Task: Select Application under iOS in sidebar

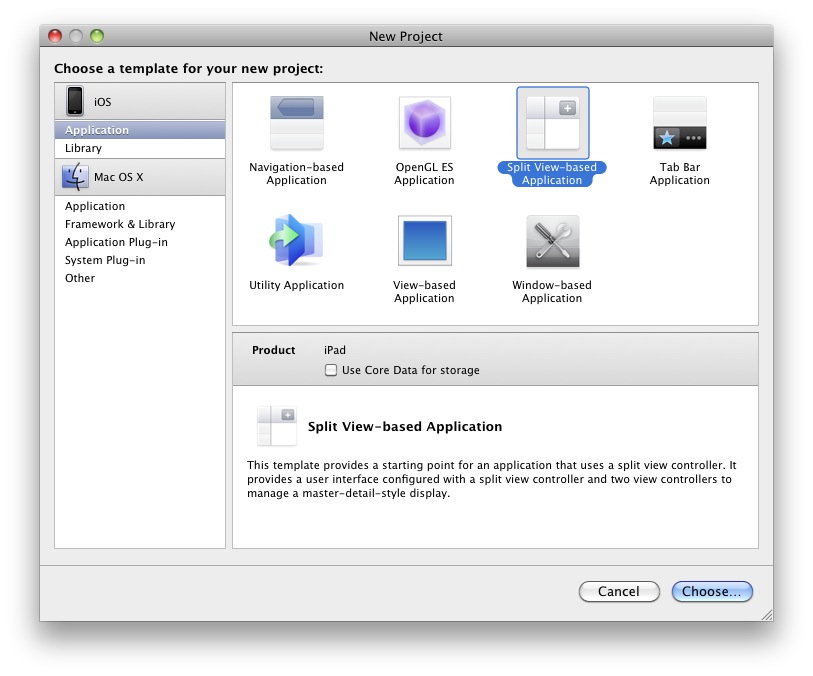Action: (x=140, y=130)
